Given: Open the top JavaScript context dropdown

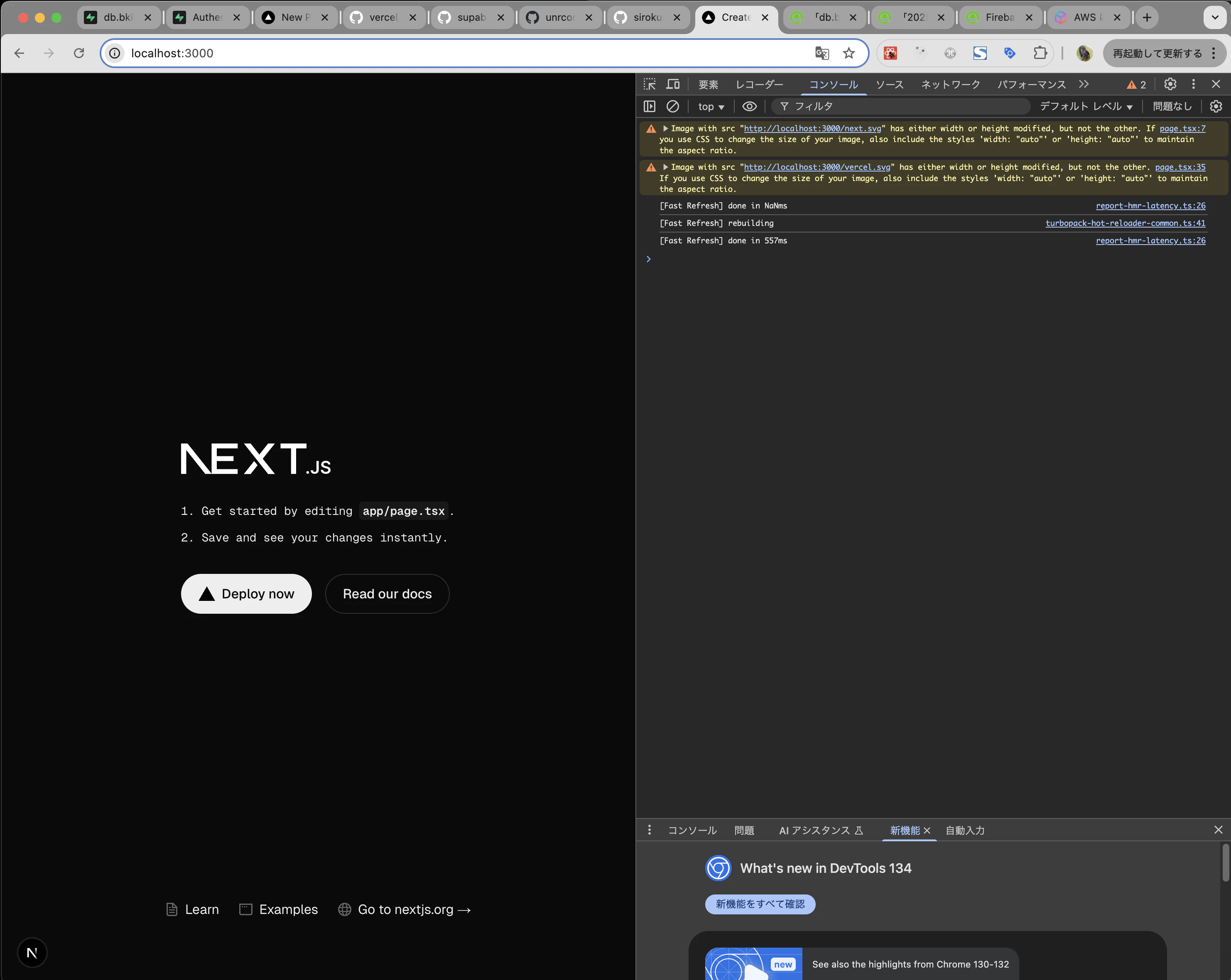Looking at the screenshot, I should pyautogui.click(x=711, y=107).
